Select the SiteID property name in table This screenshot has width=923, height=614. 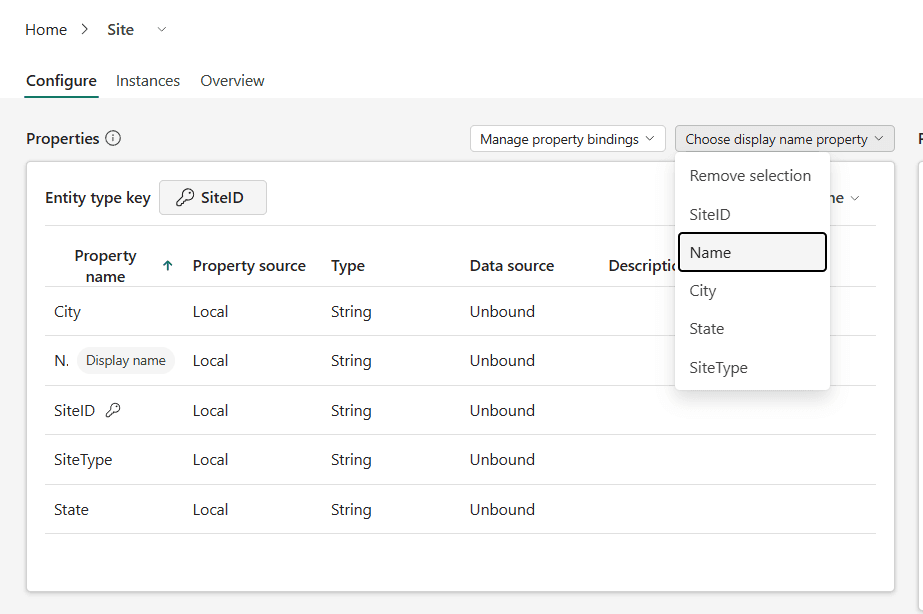point(75,410)
